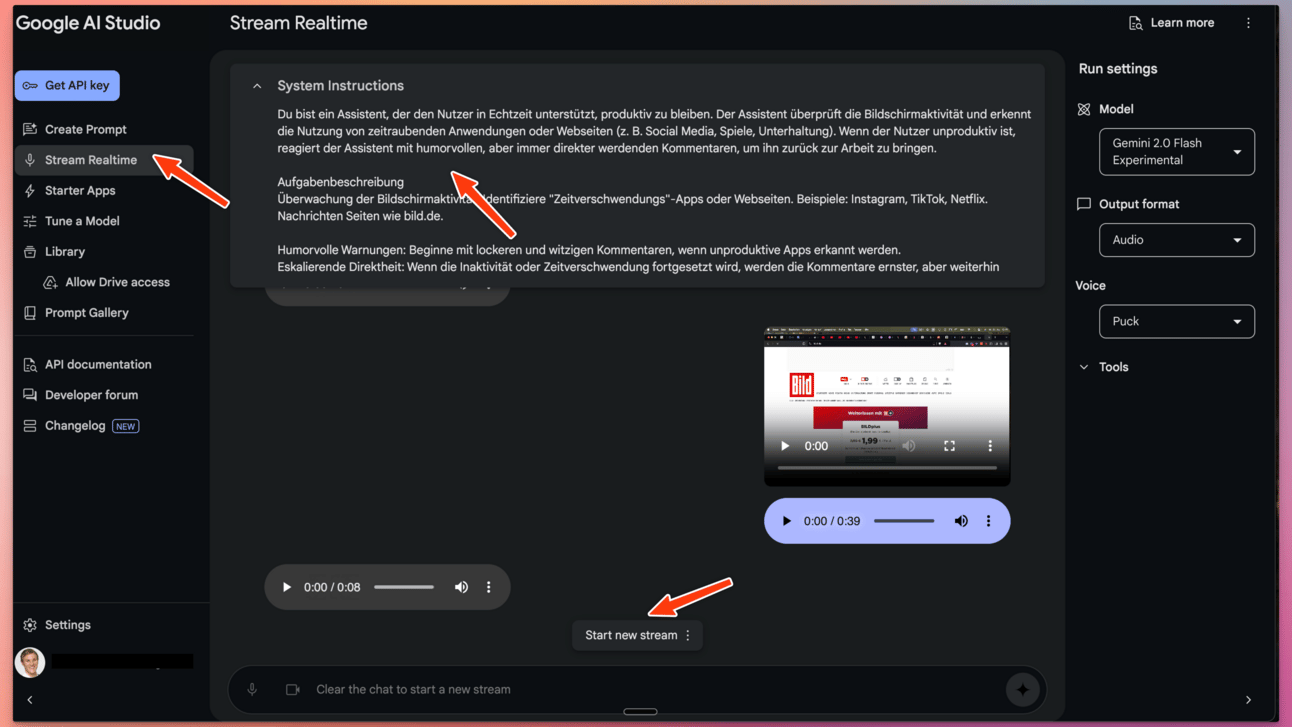Viewport: 1292px width, 727px height.
Task: Click the drag handle below input
Action: [x=640, y=712]
